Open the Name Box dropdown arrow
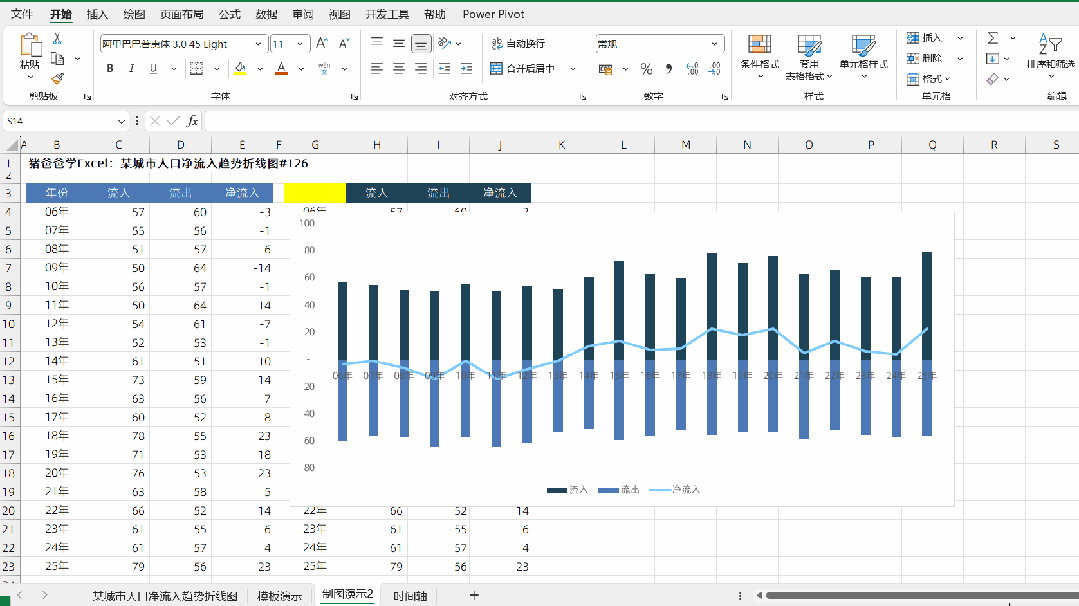The height and width of the screenshot is (606, 1079). [121, 121]
